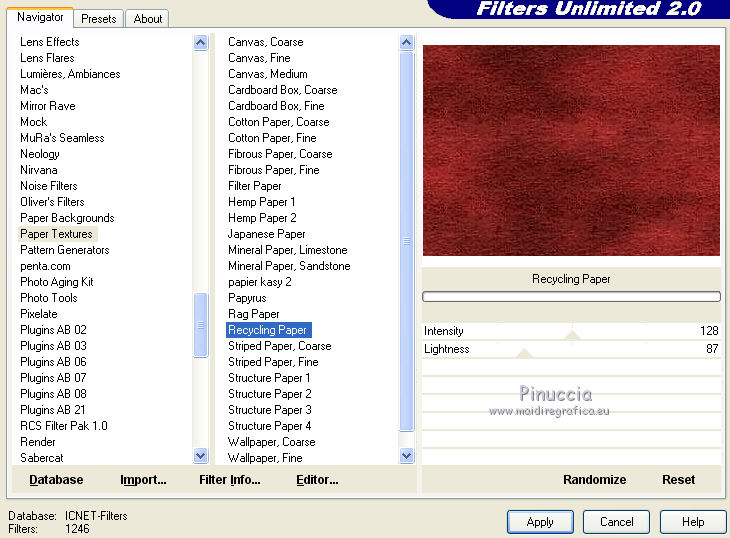730x538 pixels.
Task: Choose the Filter Paper filter
Action: point(255,186)
